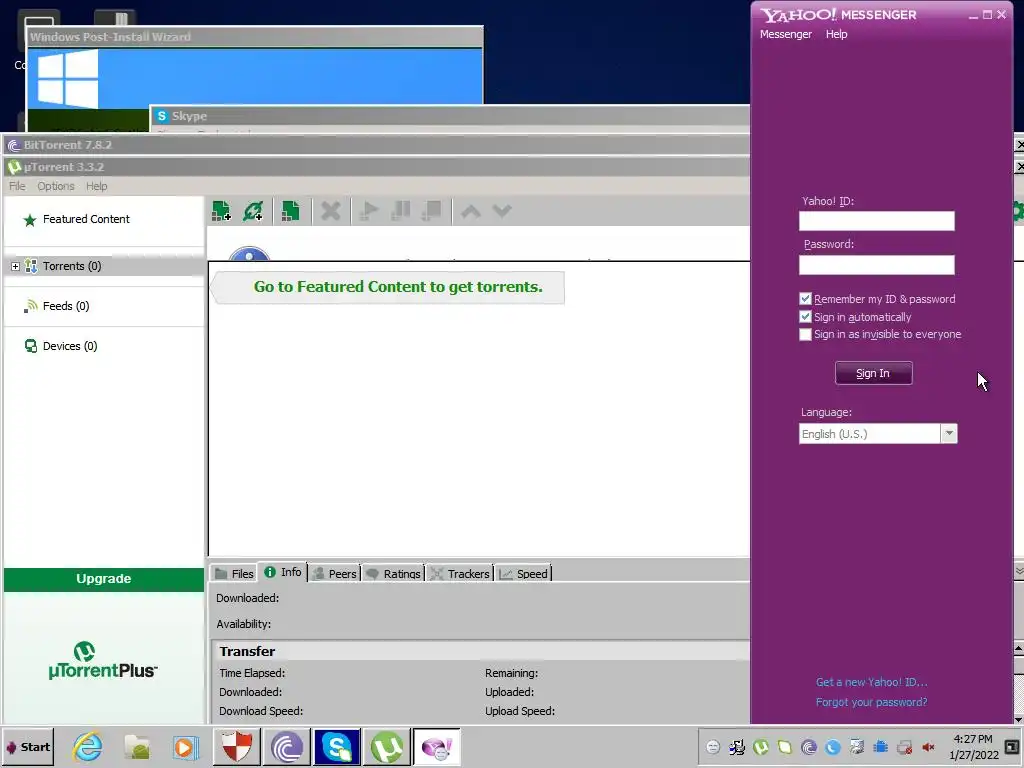Click the µTorrentPlus logo banner

click(x=103, y=661)
